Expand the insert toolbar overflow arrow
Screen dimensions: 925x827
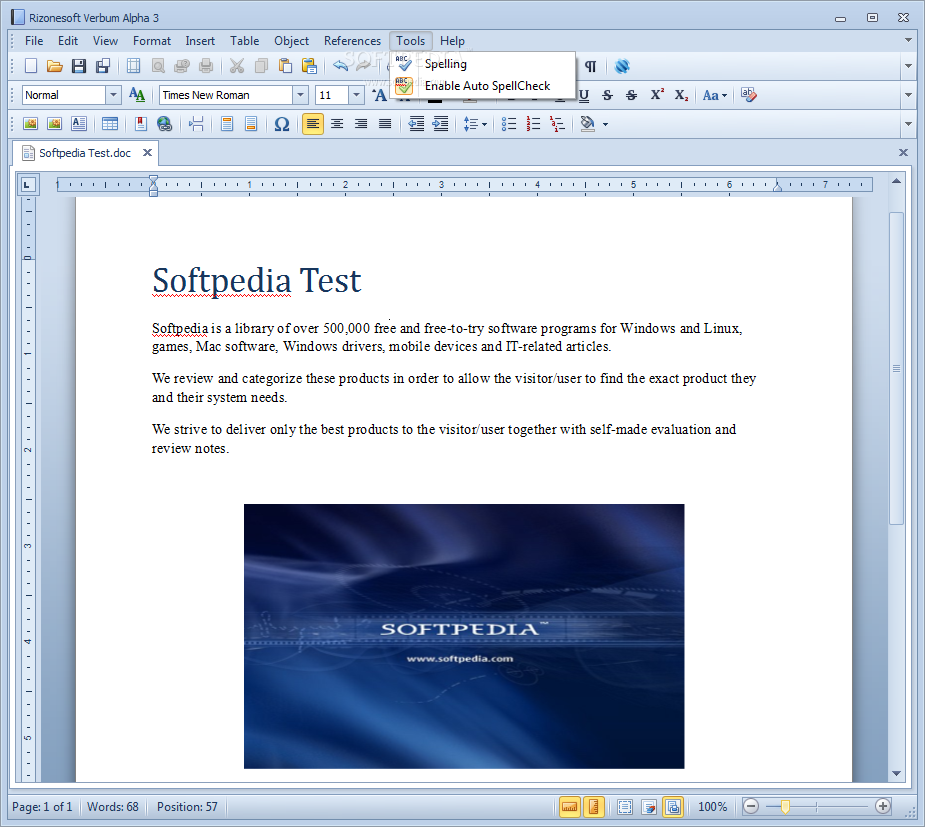click(x=908, y=124)
